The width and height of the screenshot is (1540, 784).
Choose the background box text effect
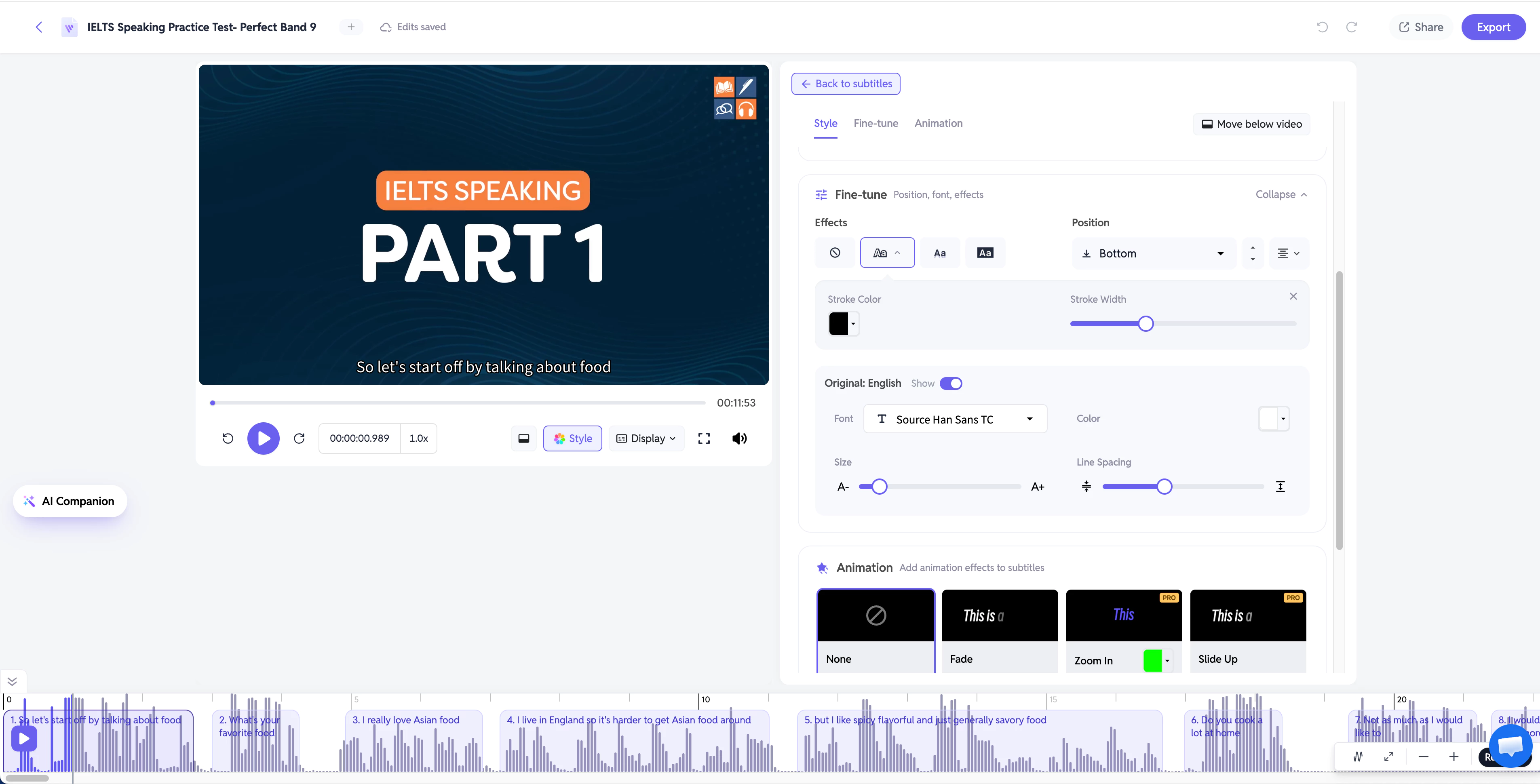click(x=985, y=253)
